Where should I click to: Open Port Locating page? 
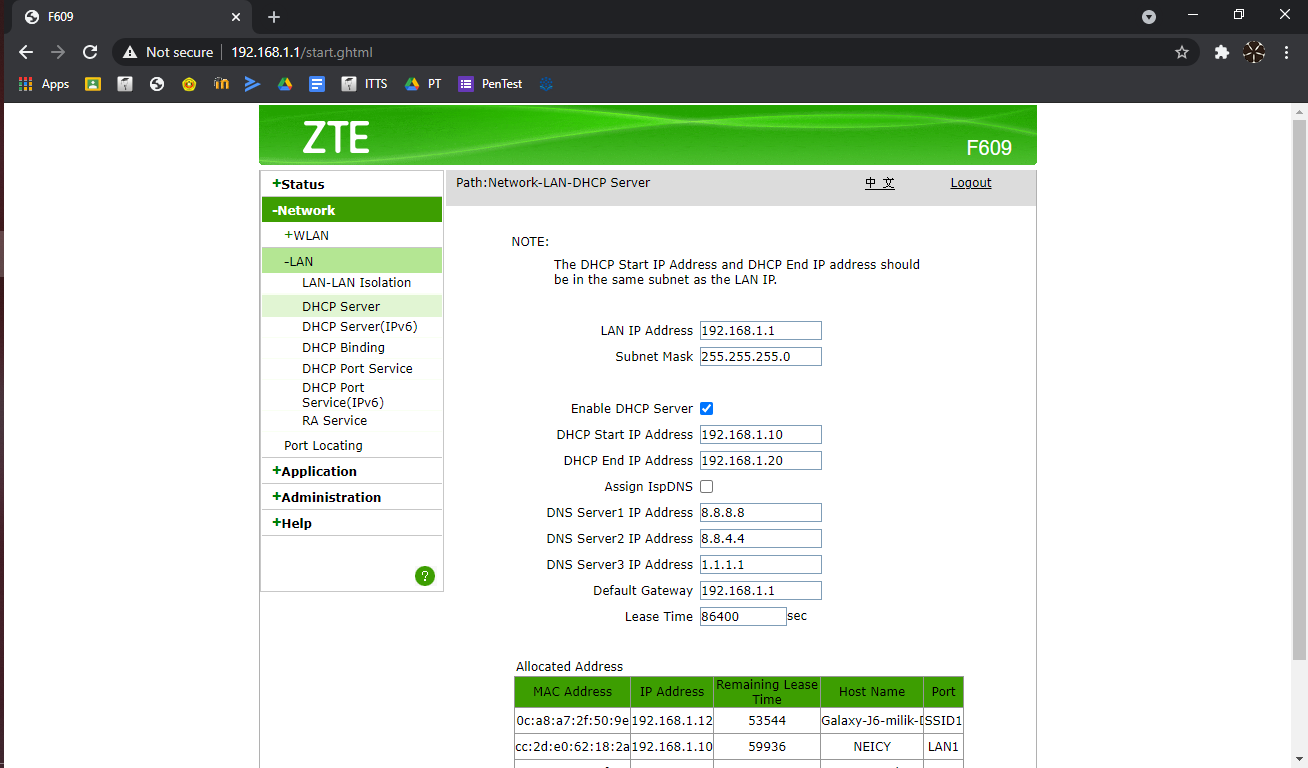click(323, 446)
